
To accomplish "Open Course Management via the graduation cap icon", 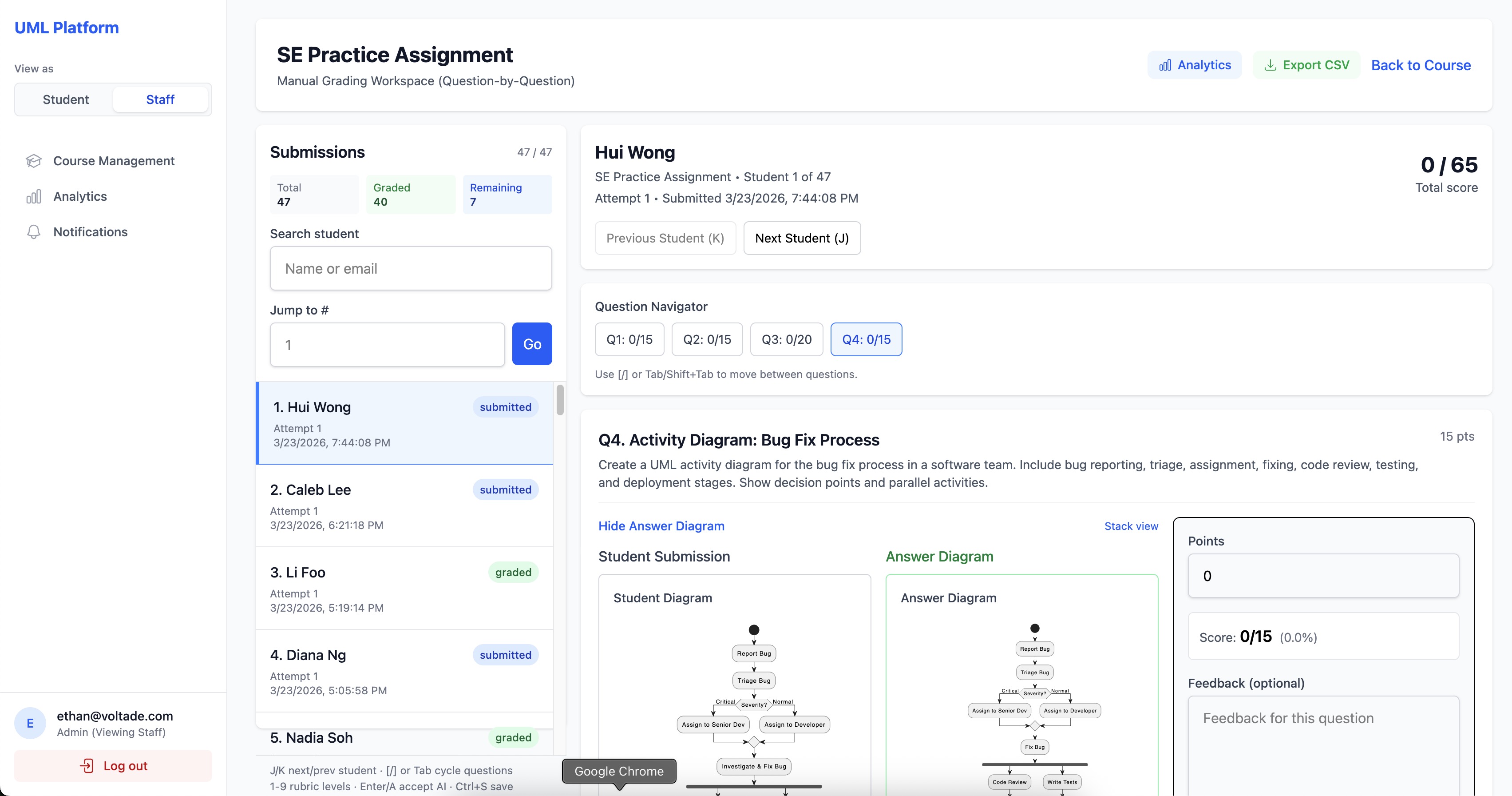I will click(33, 160).
